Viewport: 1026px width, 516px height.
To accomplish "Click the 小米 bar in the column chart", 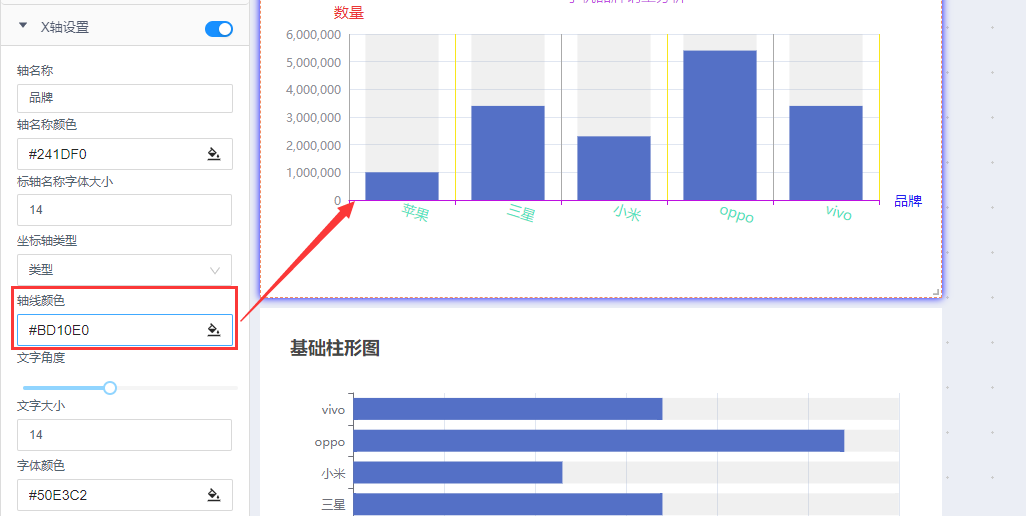I will tap(614, 168).
